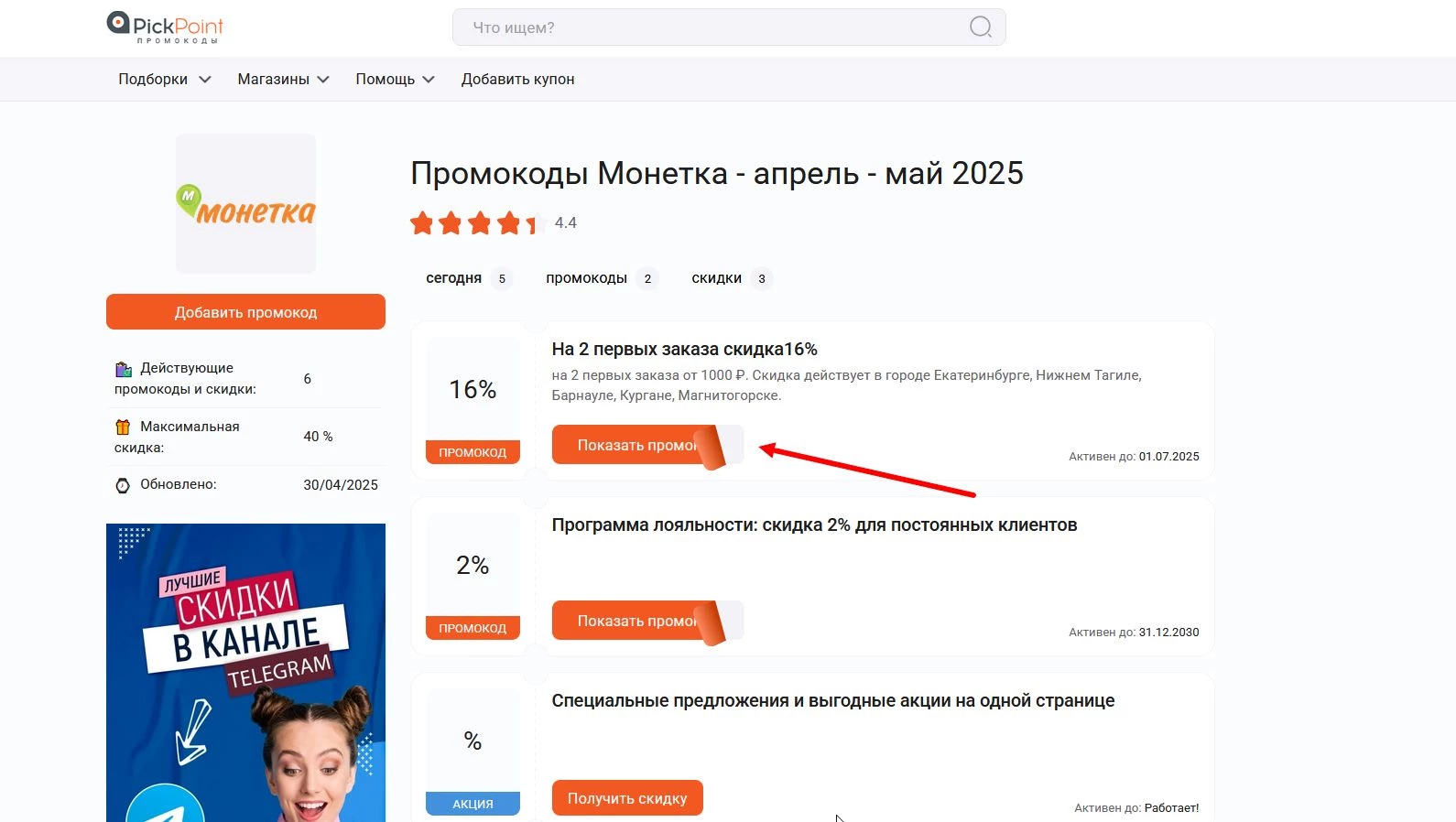This screenshot has width=1456, height=822.
Task: Show promo code for 16% offer
Action: pos(647,445)
